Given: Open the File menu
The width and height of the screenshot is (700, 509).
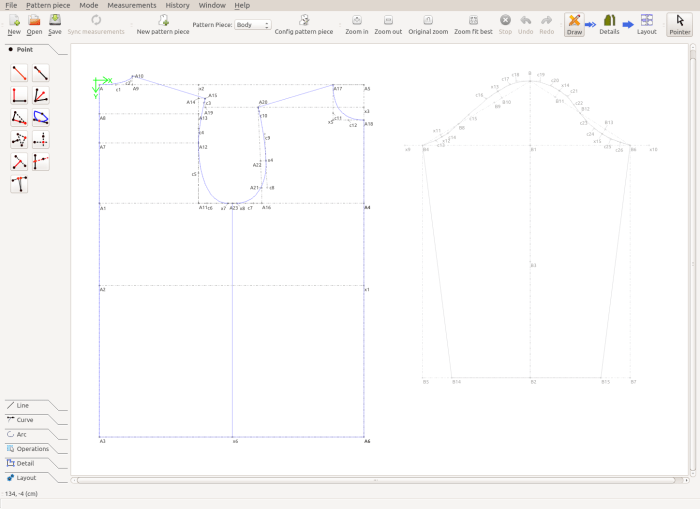Looking at the screenshot, I should point(11,5).
